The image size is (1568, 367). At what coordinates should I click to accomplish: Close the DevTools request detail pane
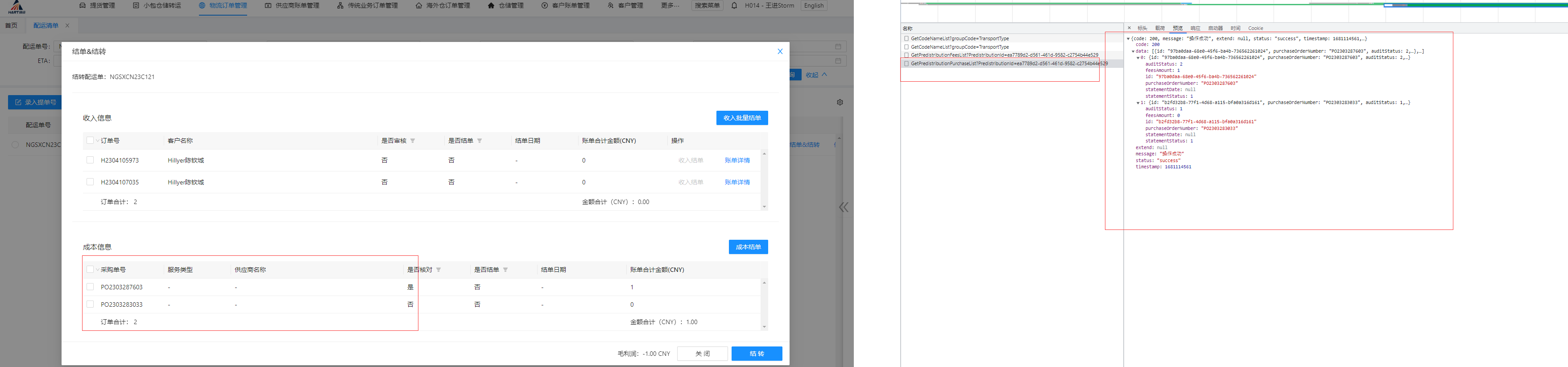coord(1129,28)
